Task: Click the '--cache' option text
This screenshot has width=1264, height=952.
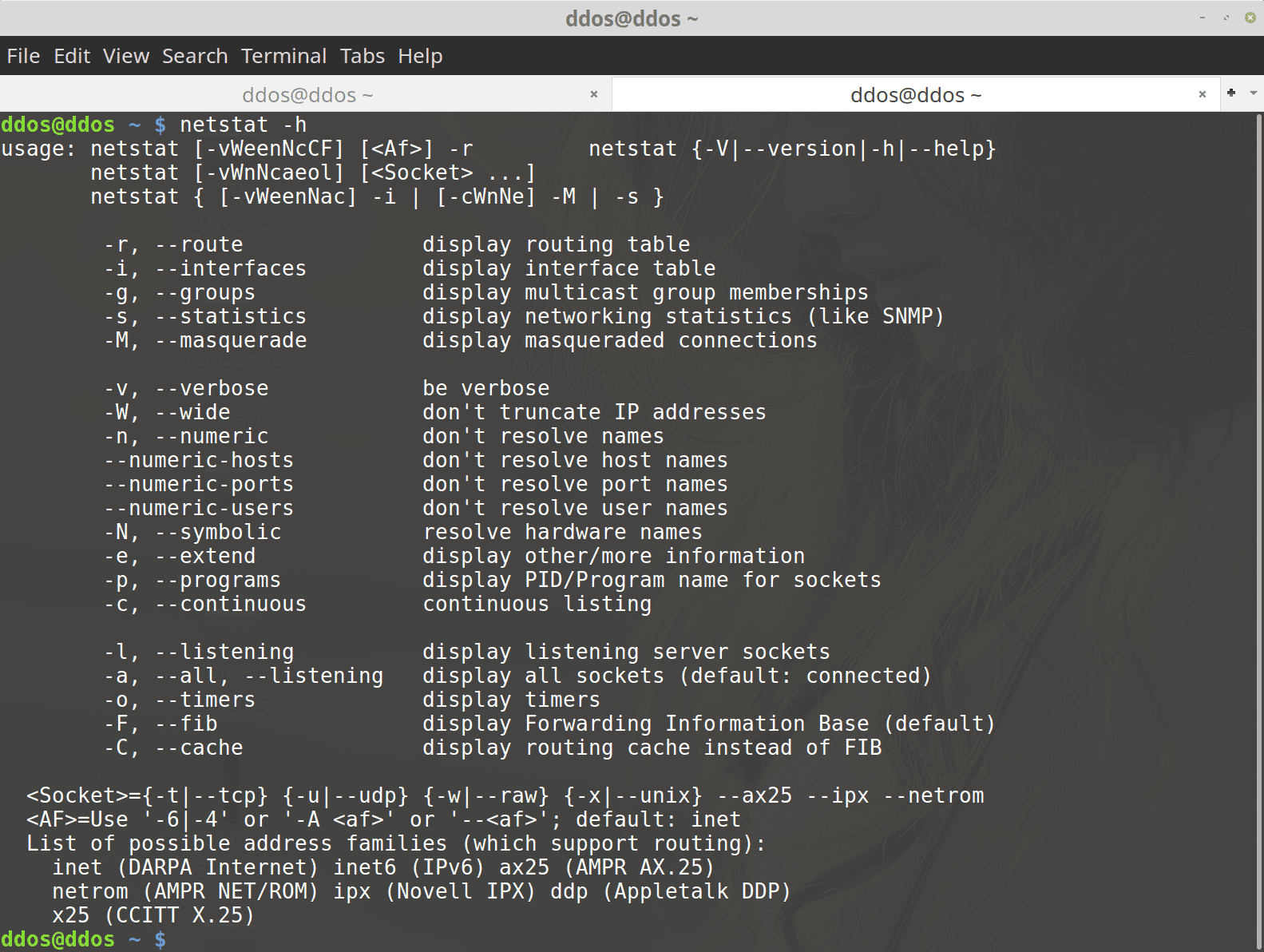Action: click(199, 748)
